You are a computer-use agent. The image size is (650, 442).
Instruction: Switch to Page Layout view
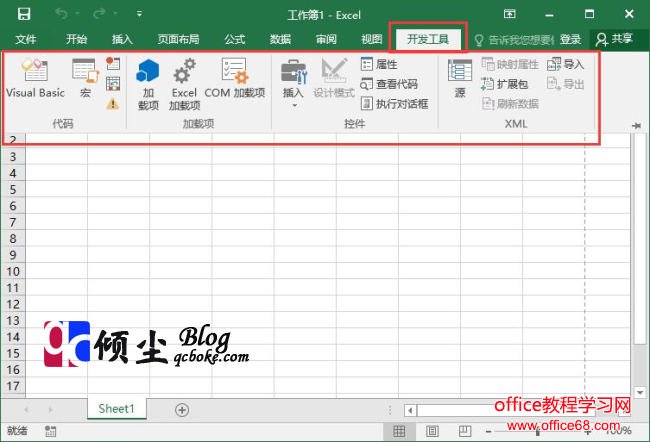[x=432, y=432]
